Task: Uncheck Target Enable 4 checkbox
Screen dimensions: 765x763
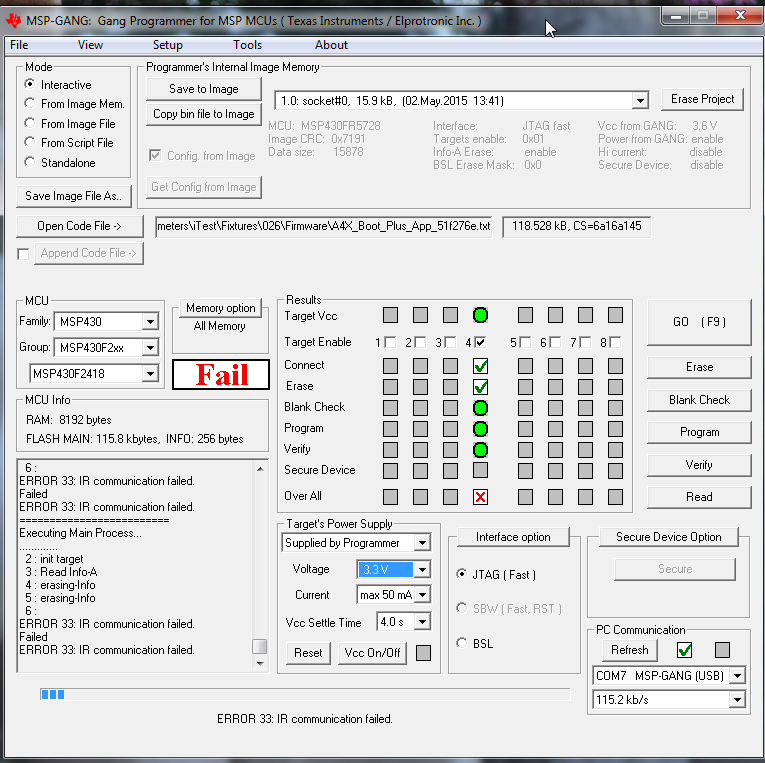Action: (x=480, y=342)
